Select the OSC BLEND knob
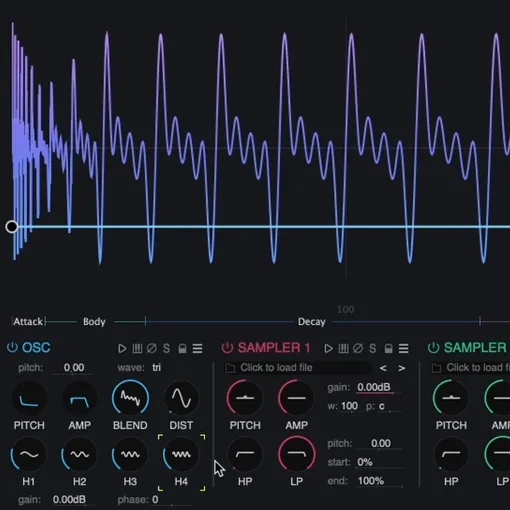Screen dimensions: 510x510 point(130,397)
